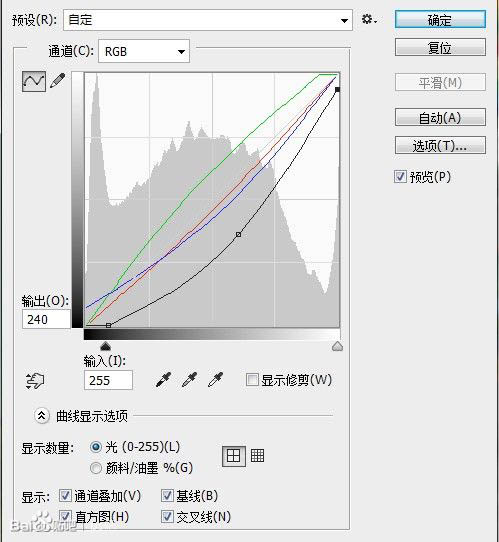Select the middle curve control point
This screenshot has width=499, height=542.
238,234
